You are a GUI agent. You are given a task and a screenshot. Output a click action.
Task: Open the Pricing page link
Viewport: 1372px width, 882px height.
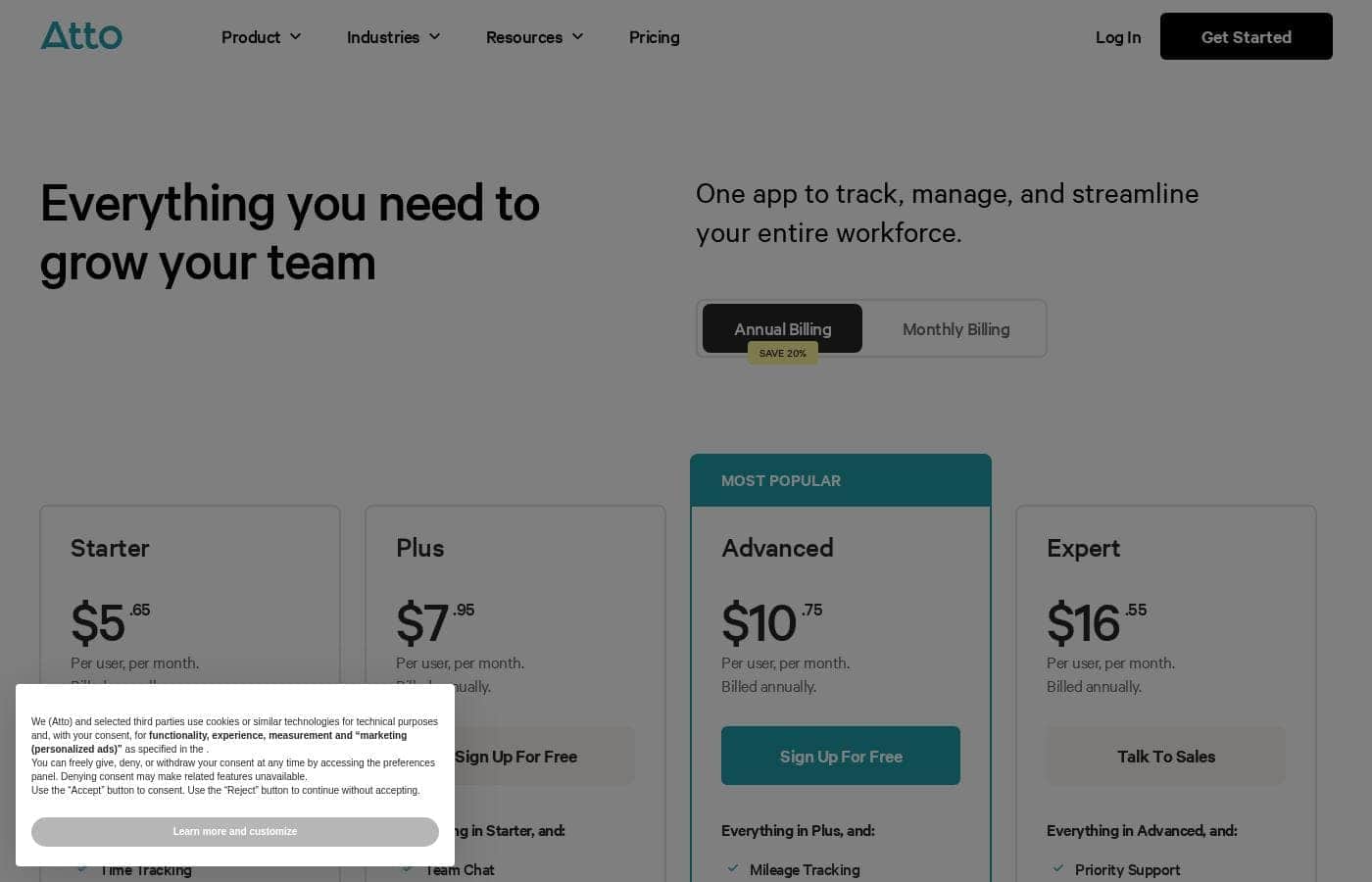pyautogui.click(x=654, y=37)
